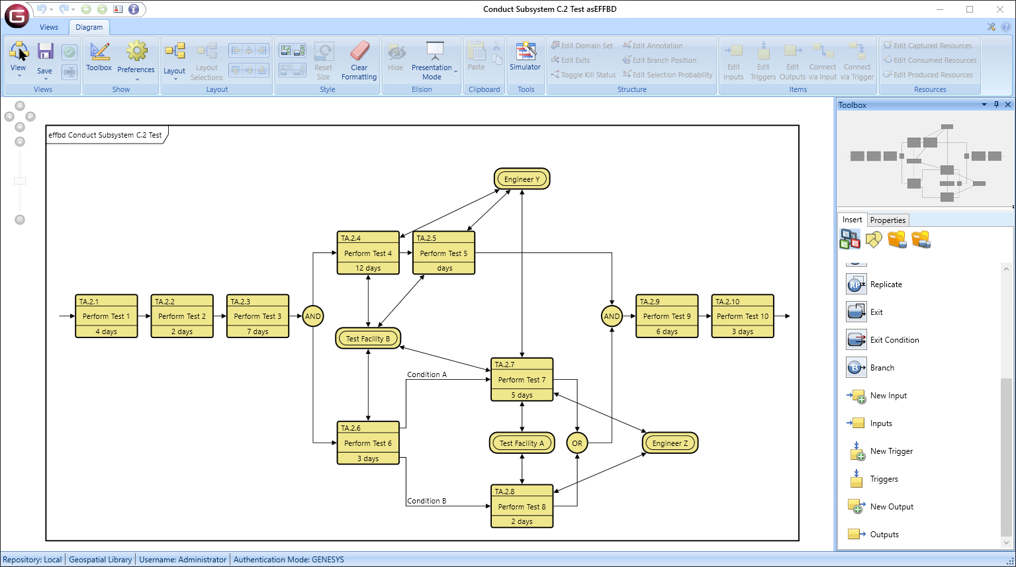1016x567 pixels.
Task: Click the diagram zoom slider track
Action: (x=20, y=181)
